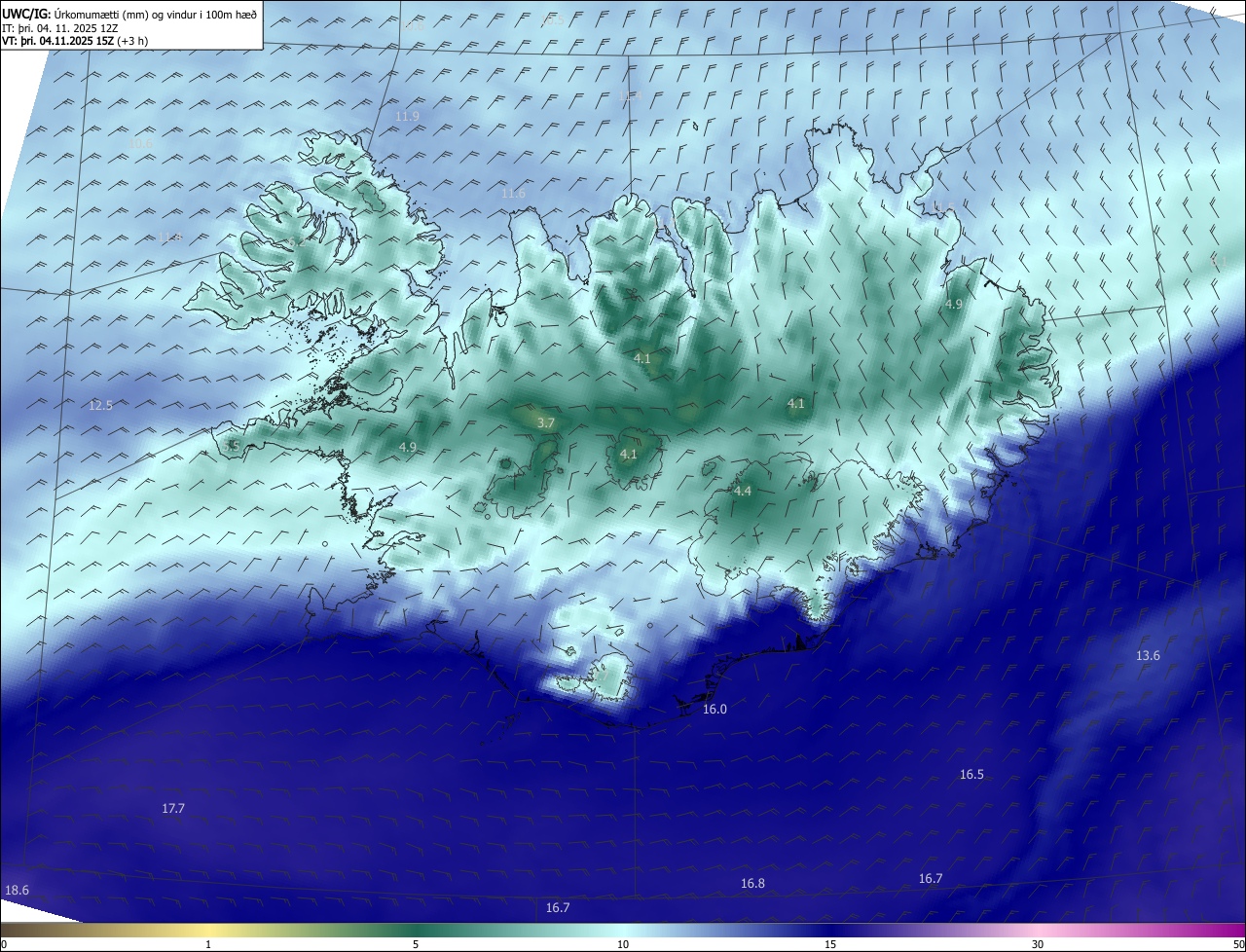Click the 11.5 value on the northeast coast
Image resolution: width=1246 pixels, height=952 pixels.
pos(942,206)
